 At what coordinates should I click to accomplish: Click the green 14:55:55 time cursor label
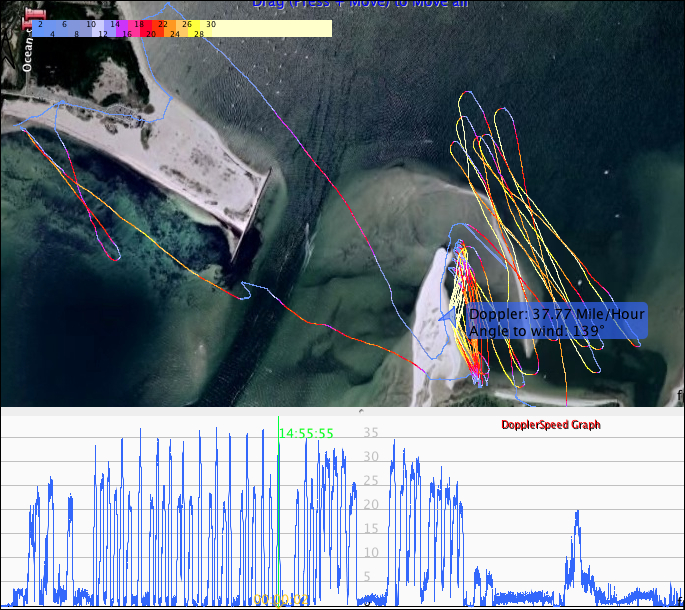click(306, 433)
